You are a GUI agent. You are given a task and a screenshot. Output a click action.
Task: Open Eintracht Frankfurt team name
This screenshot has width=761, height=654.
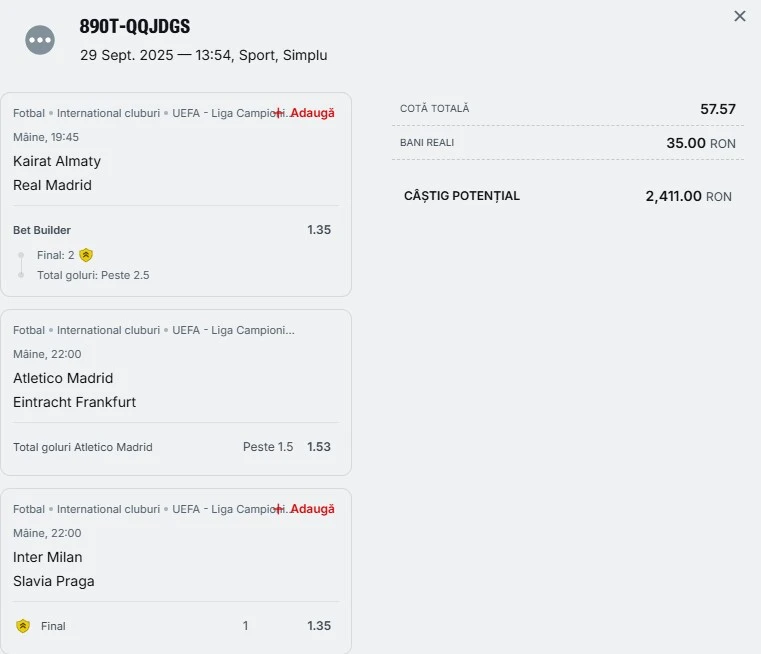coord(75,402)
